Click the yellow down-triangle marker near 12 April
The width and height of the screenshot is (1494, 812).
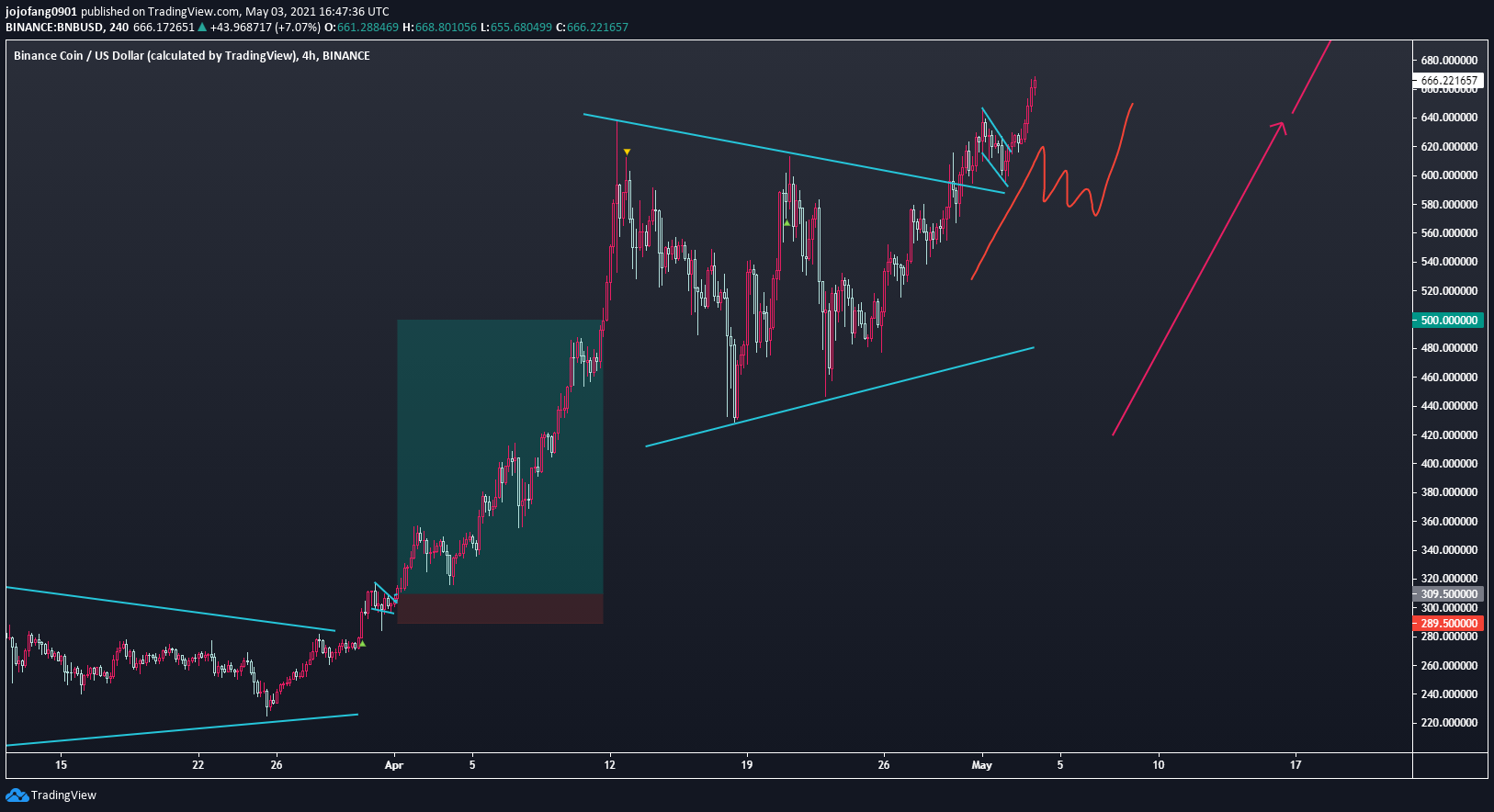627,152
